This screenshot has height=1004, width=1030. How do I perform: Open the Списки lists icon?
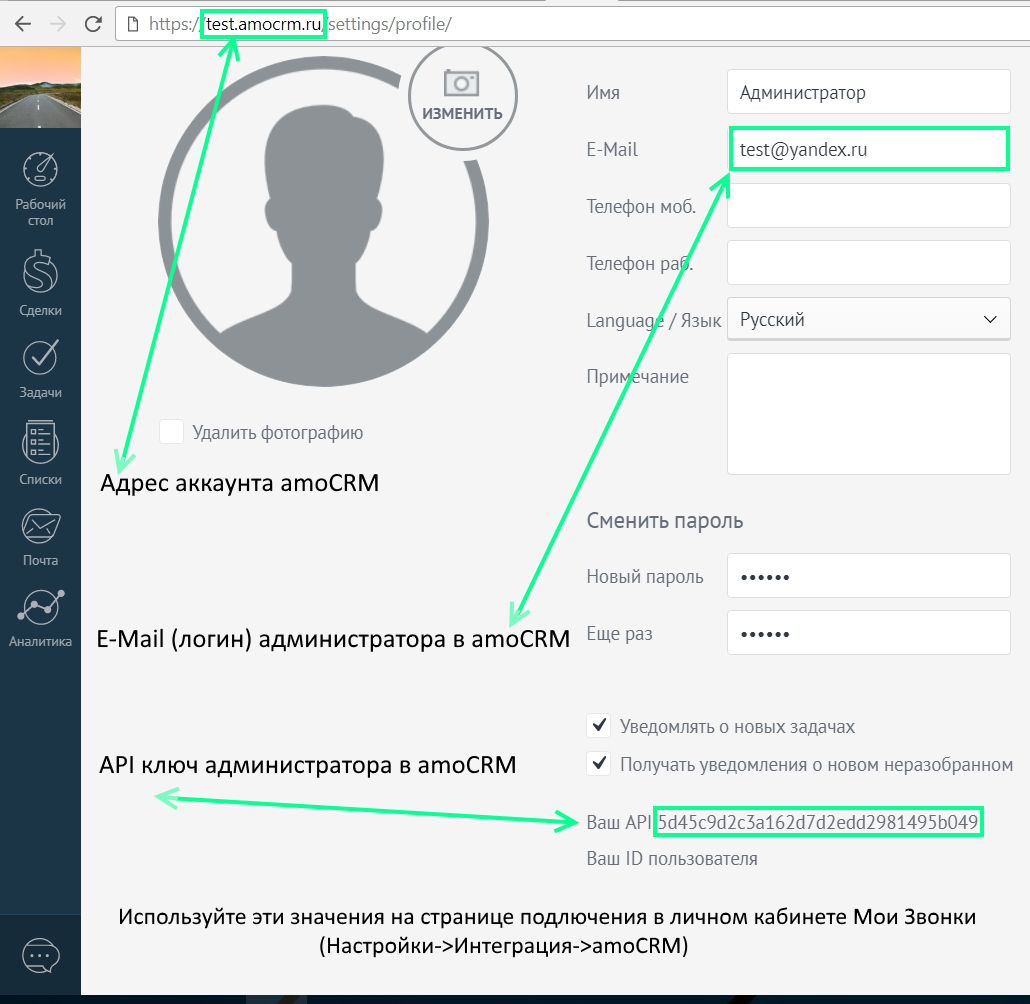(40, 442)
